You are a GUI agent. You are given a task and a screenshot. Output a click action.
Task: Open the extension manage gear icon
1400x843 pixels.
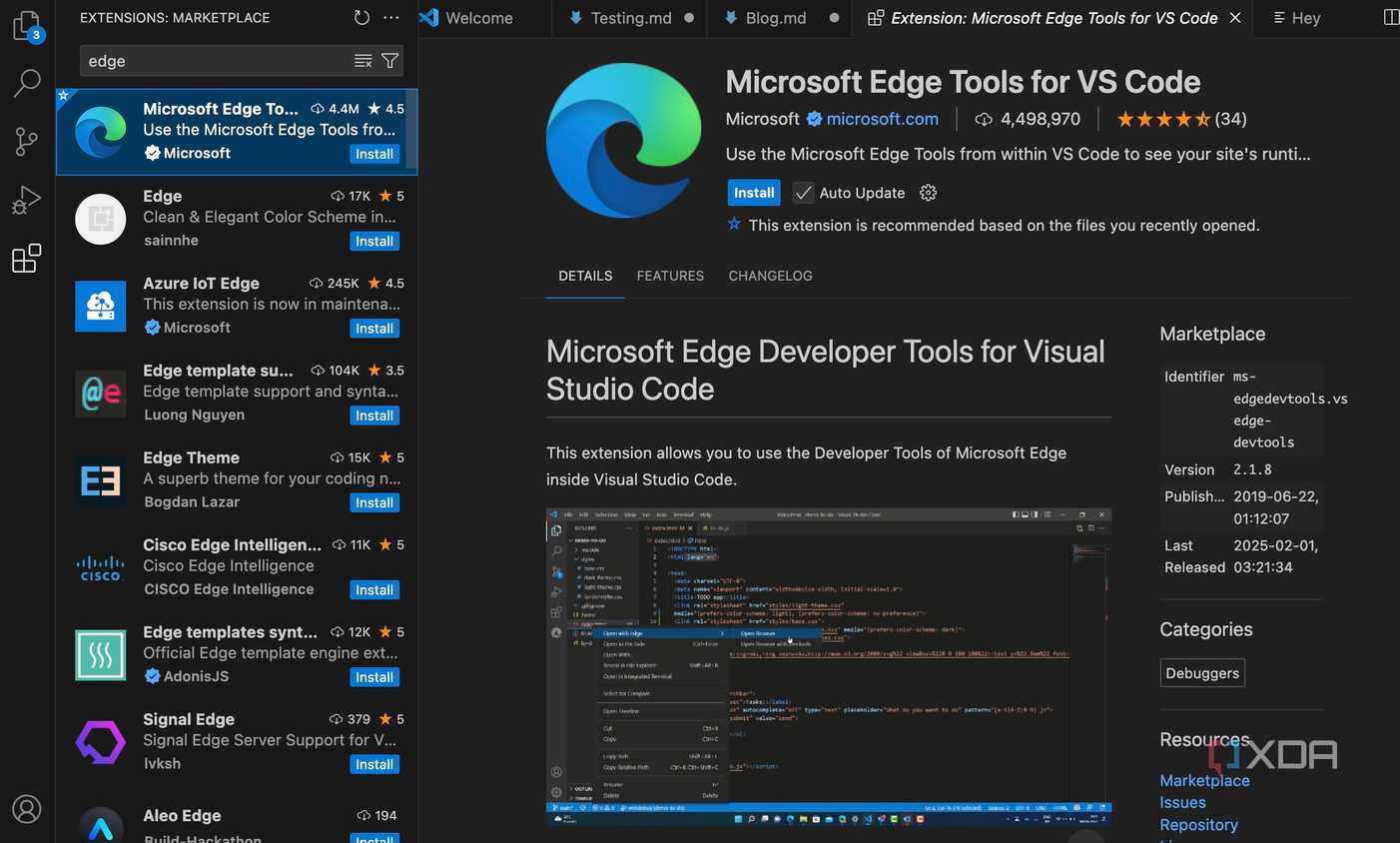pyautogui.click(x=929, y=193)
